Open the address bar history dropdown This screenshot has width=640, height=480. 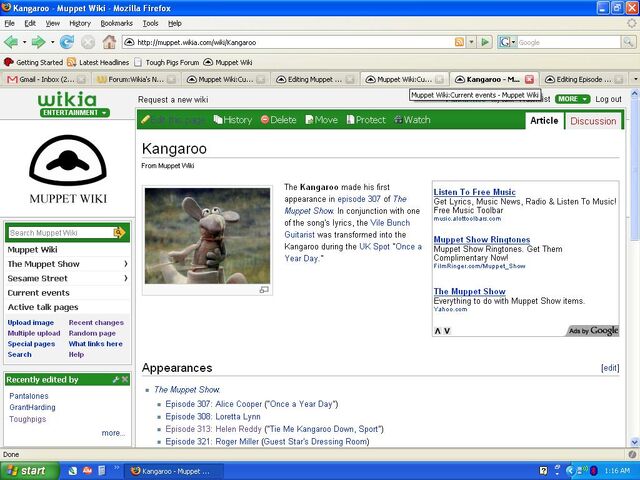pos(472,42)
